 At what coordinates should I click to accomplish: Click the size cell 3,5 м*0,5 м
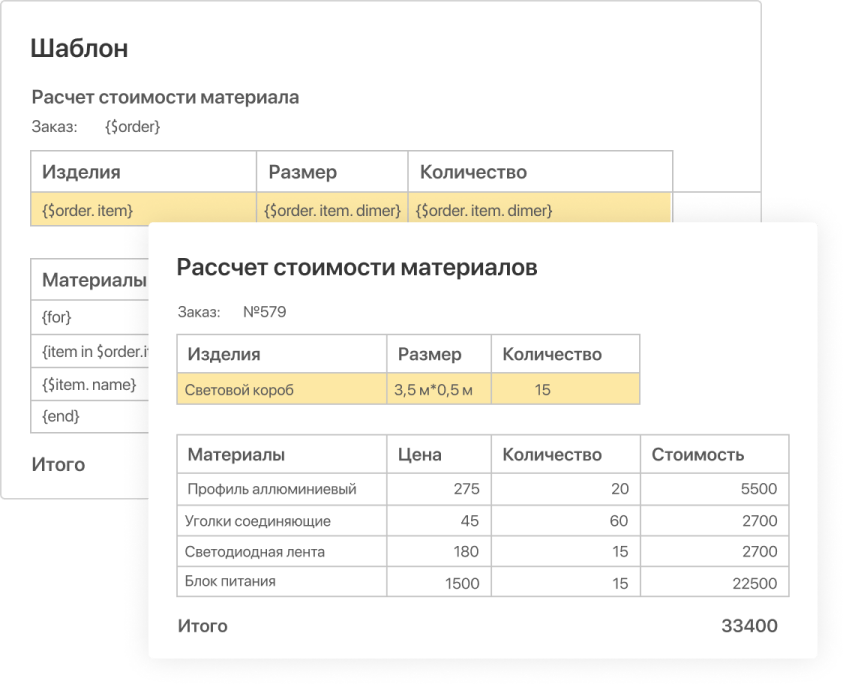pyautogui.click(x=439, y=389)
